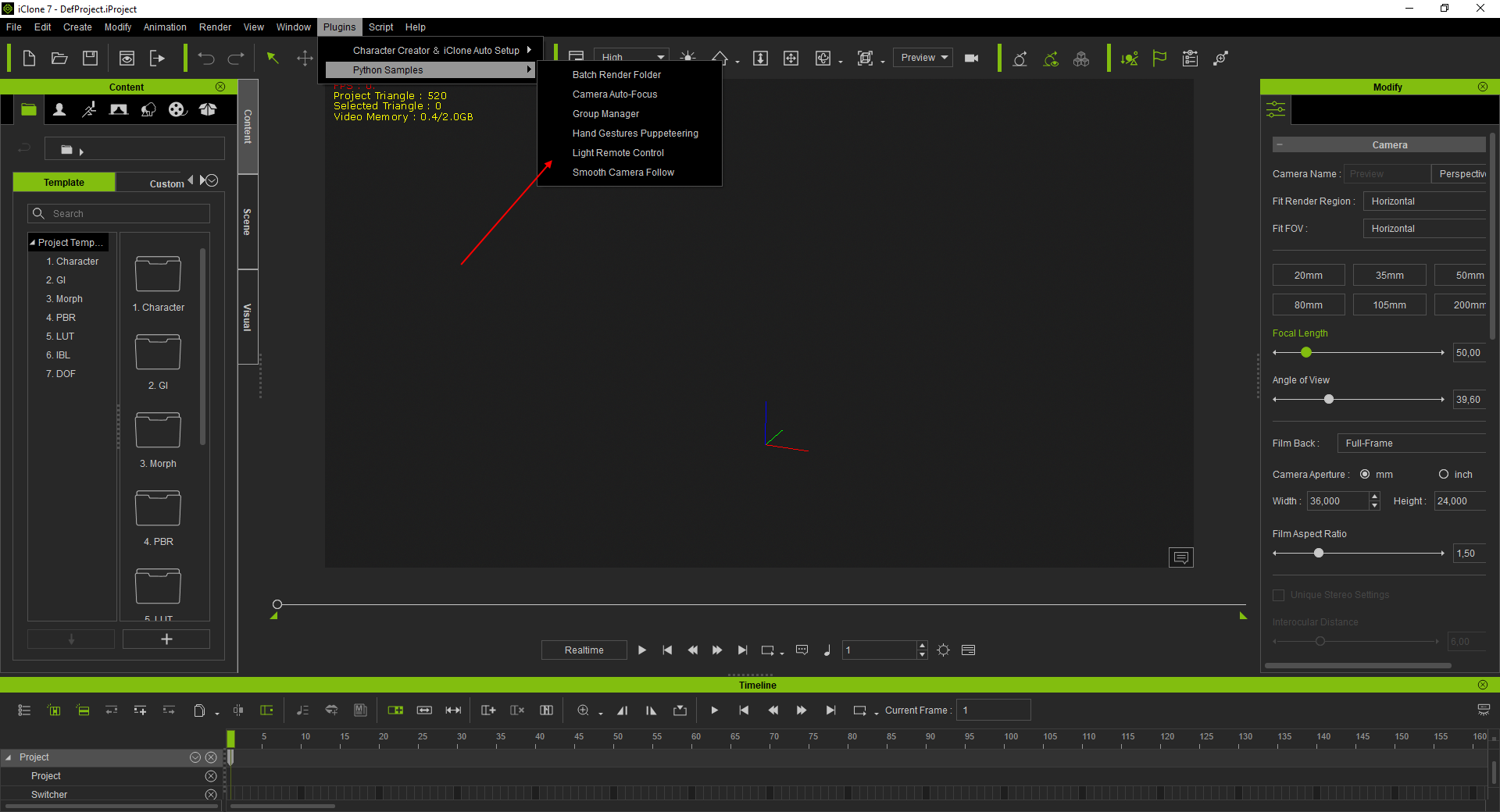This screenshot has width=1500, height=812.
Task: Click the 20mm lens preset button
Action: [1309, 275]
